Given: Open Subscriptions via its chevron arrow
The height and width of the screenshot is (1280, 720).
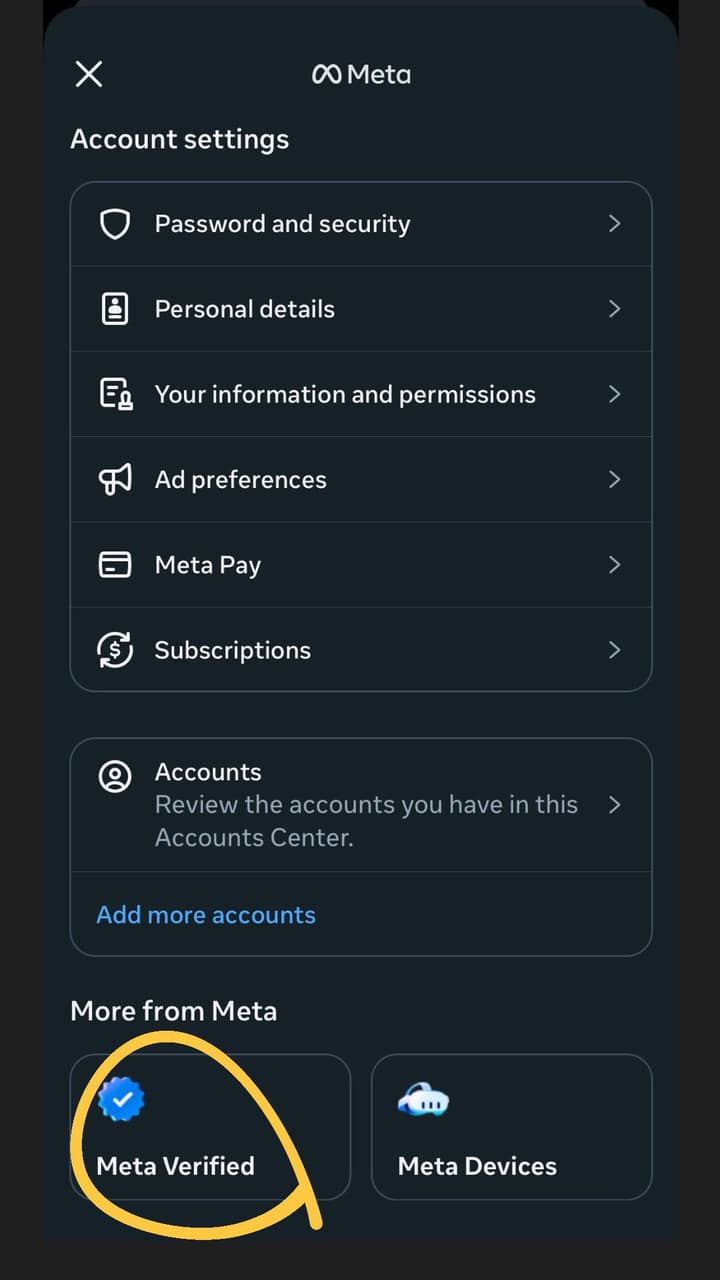Looking at the screenshot, I should [615, 650].
